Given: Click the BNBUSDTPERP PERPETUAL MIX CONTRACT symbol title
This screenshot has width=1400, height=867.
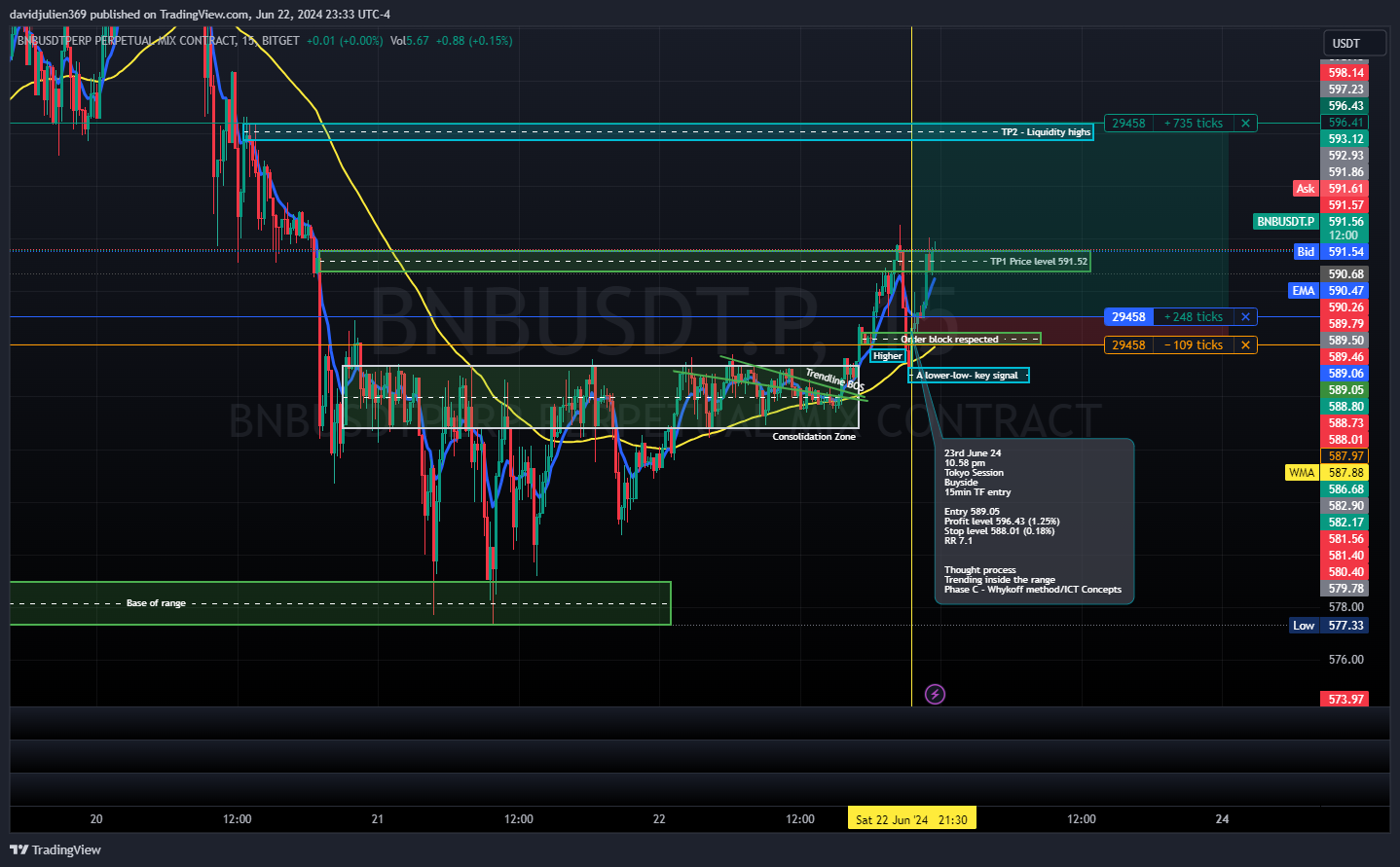Looking at the screenshot, I should (127, 41).
